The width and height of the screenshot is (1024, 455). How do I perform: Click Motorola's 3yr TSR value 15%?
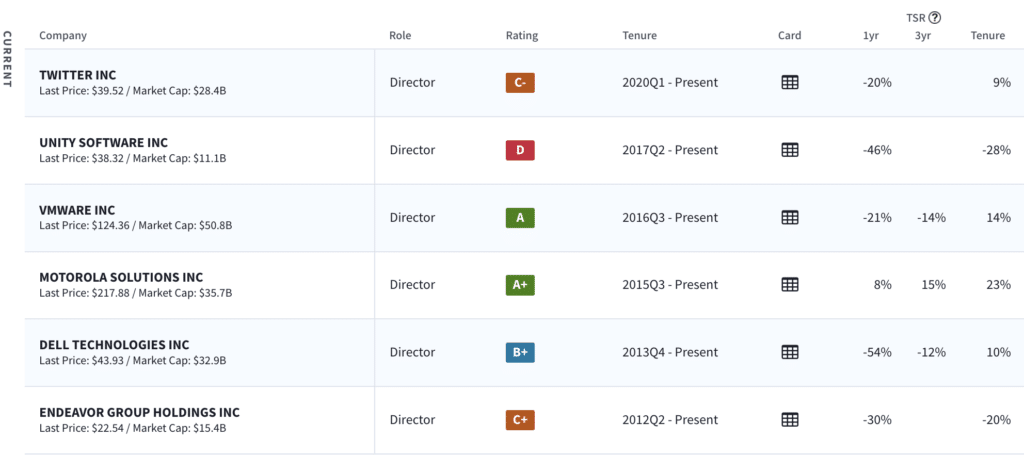(x=935, y=285)
